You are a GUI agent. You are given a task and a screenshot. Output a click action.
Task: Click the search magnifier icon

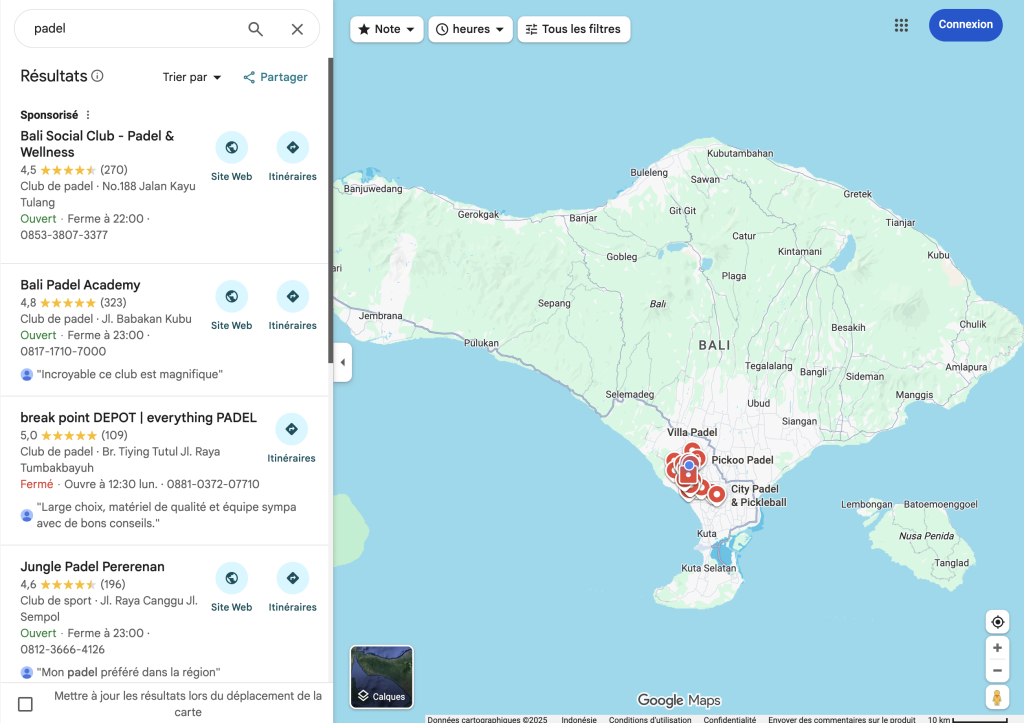pos(255,29)
